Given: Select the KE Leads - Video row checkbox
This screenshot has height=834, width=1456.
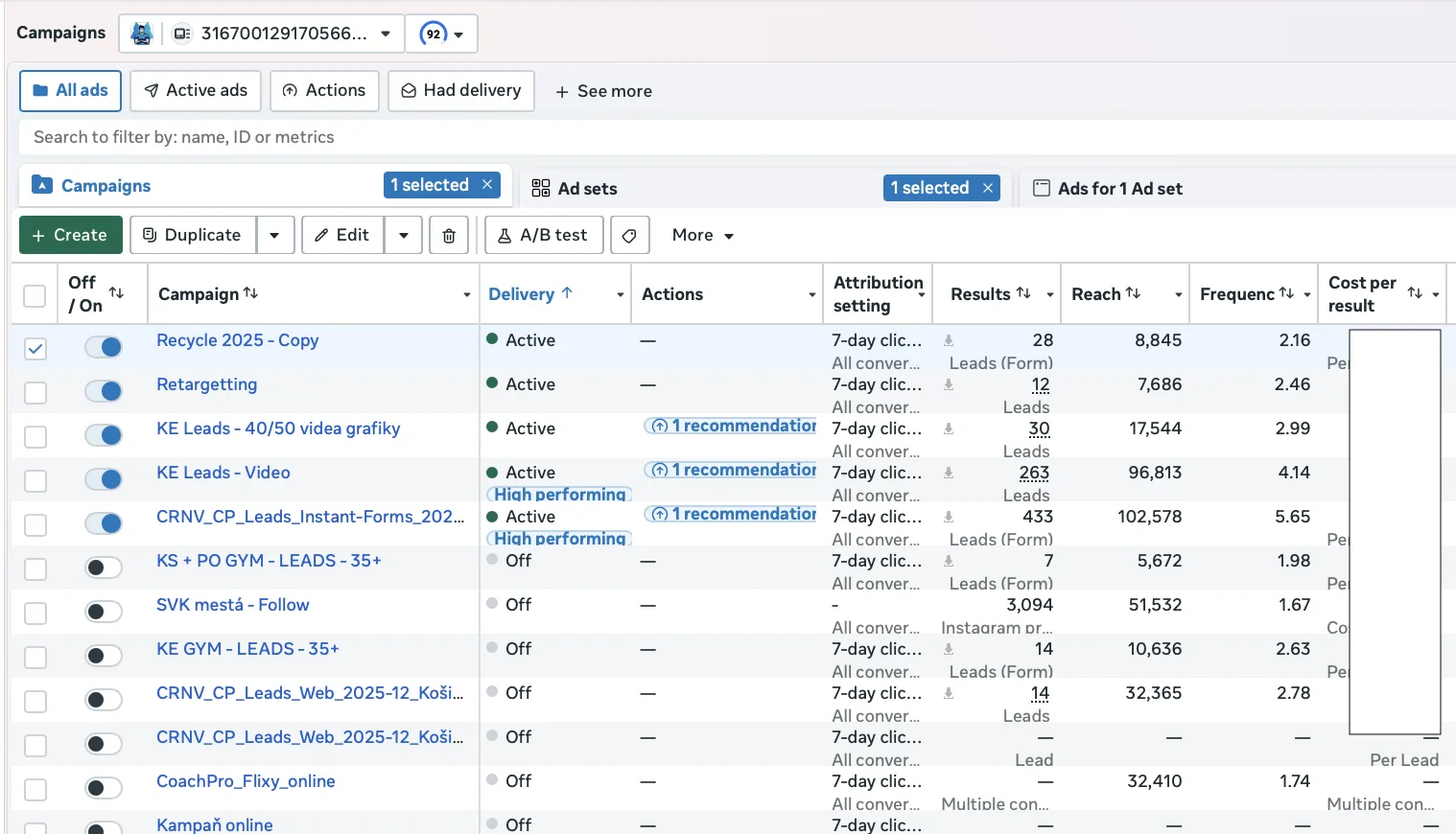Looking at the screenshot, I should point(35,481).
